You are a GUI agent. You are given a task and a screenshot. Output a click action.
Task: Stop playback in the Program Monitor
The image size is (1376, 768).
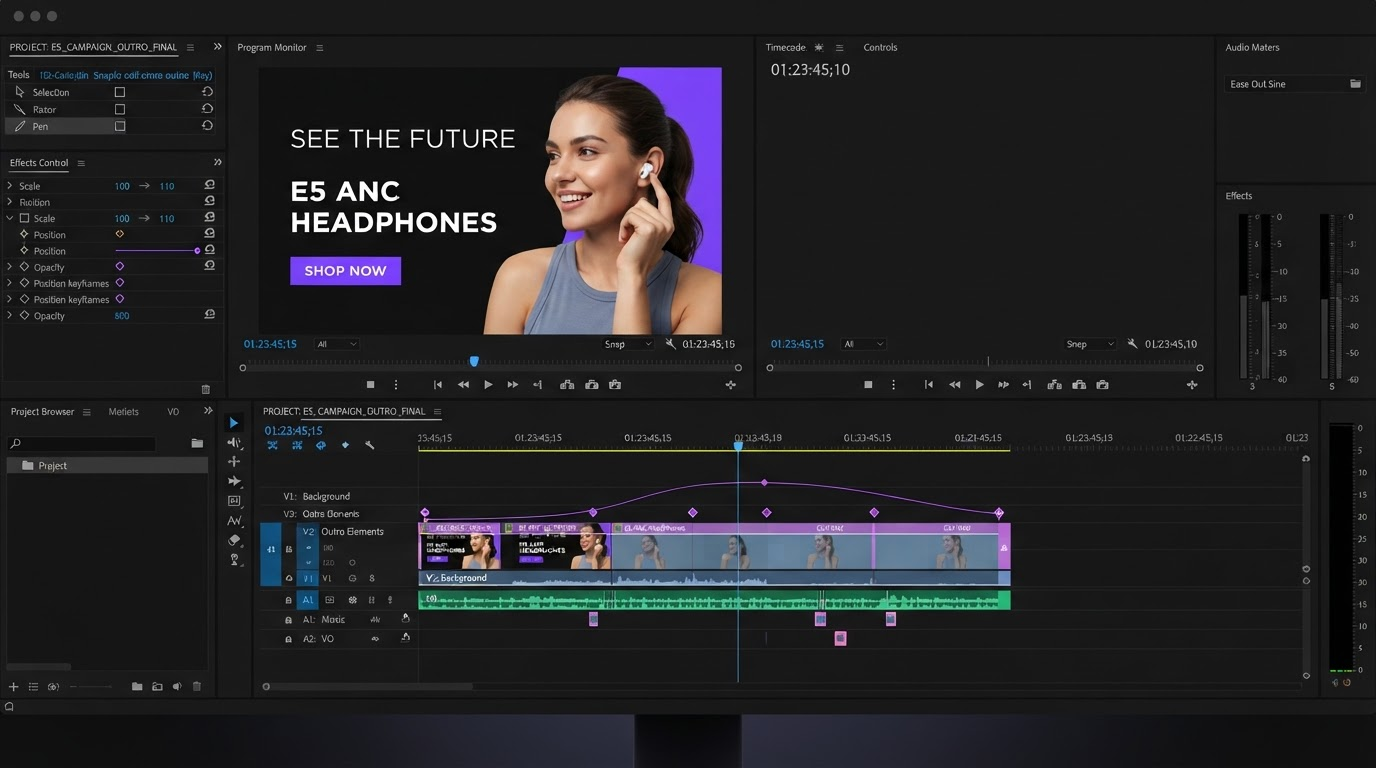click(370, 384)
